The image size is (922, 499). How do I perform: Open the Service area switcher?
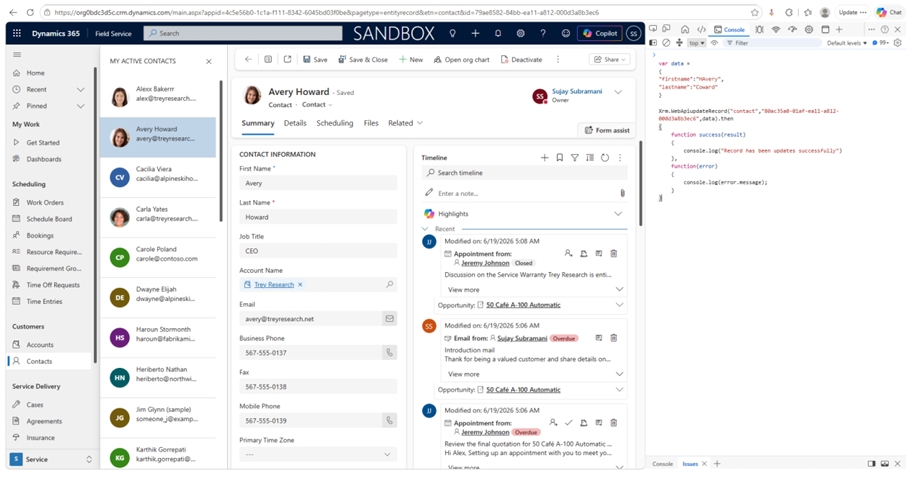[x=52, y=460]
